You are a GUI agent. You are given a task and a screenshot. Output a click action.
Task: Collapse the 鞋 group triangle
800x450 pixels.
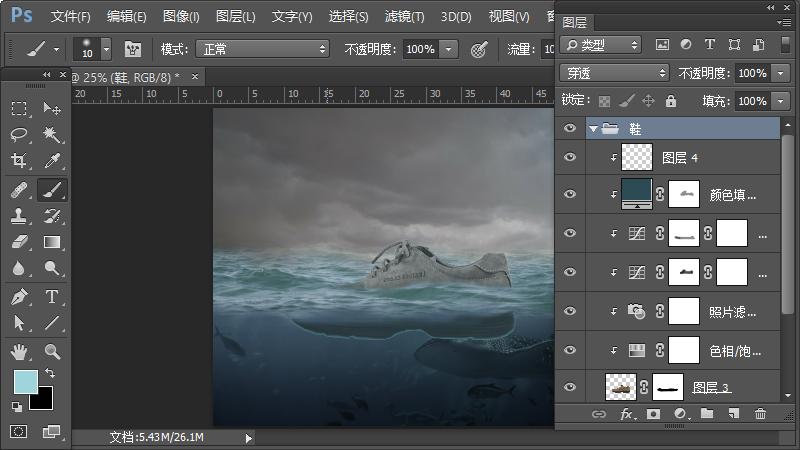point(593,129)
